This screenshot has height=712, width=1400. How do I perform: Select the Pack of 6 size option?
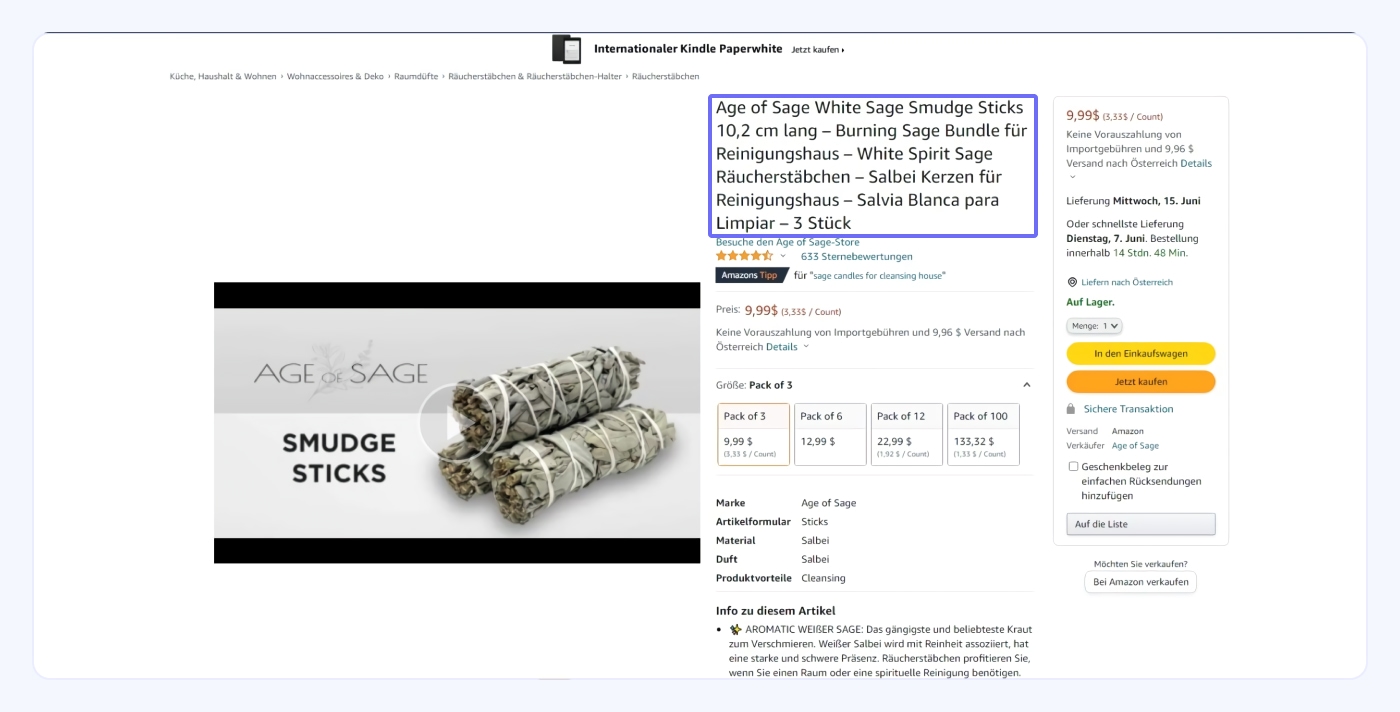pos(830,434)
